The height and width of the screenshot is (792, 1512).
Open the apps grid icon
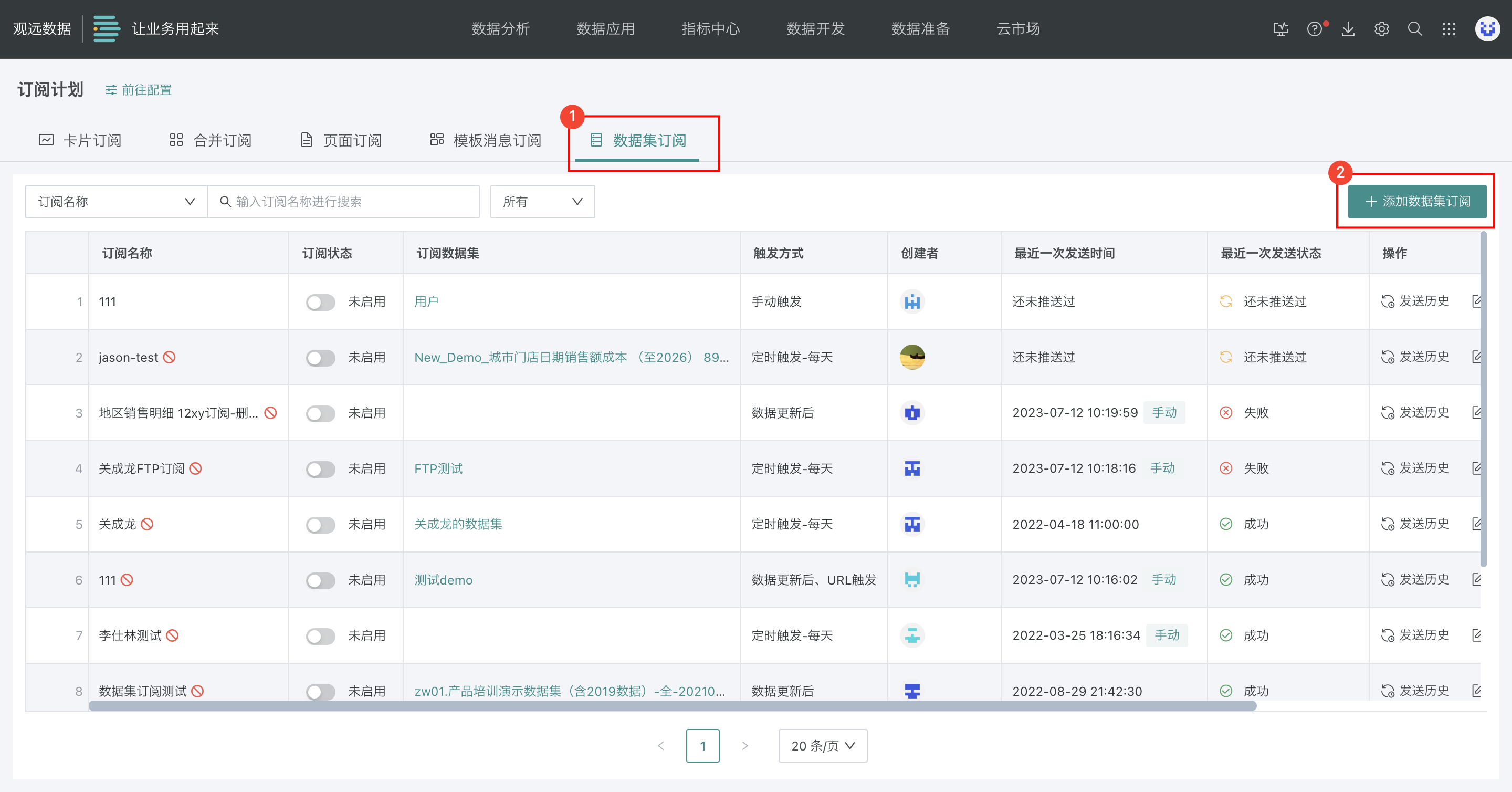point(1448,29)
